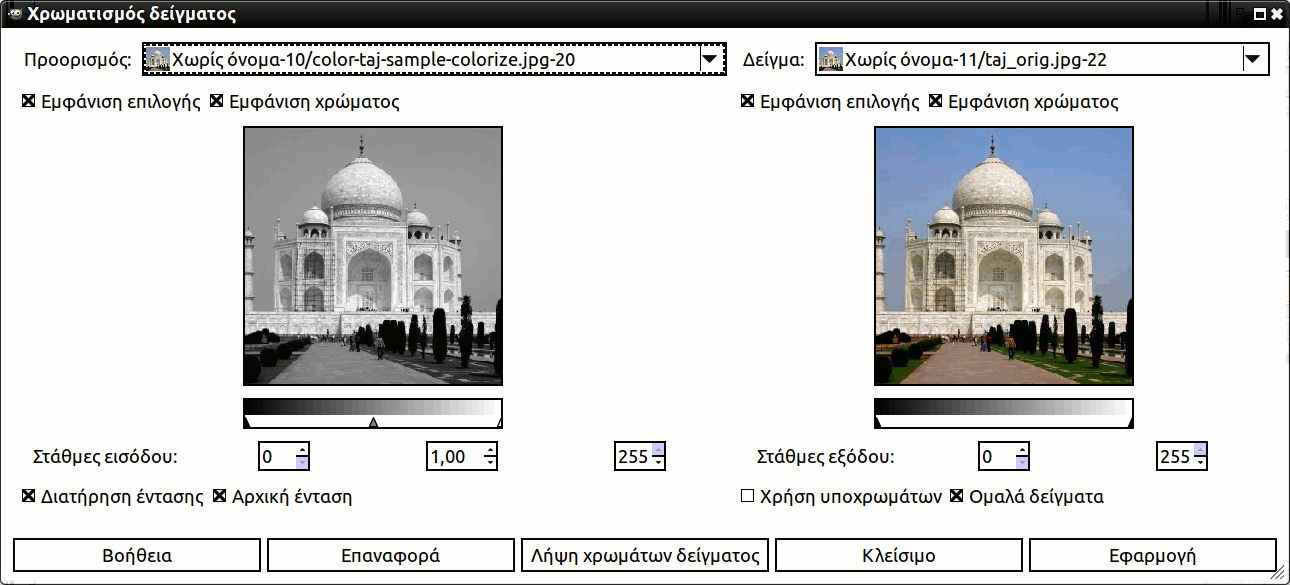The width and height of the screenshot is (1290, 585).
Task: Click the gray midpoint input level slider handle
Action: [x=373, y=423]
